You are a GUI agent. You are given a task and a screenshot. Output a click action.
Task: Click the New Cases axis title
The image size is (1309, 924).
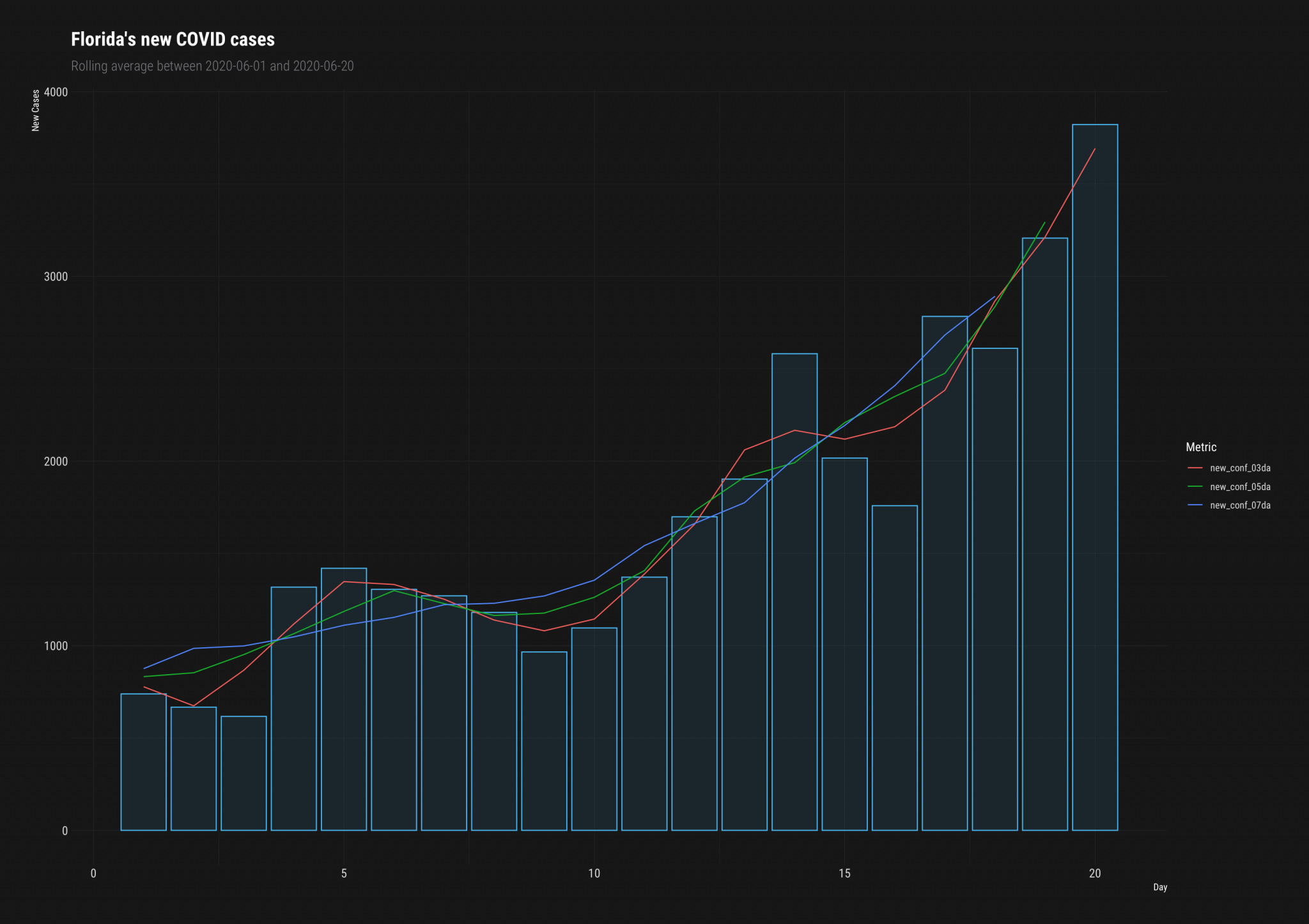[36, 111]
